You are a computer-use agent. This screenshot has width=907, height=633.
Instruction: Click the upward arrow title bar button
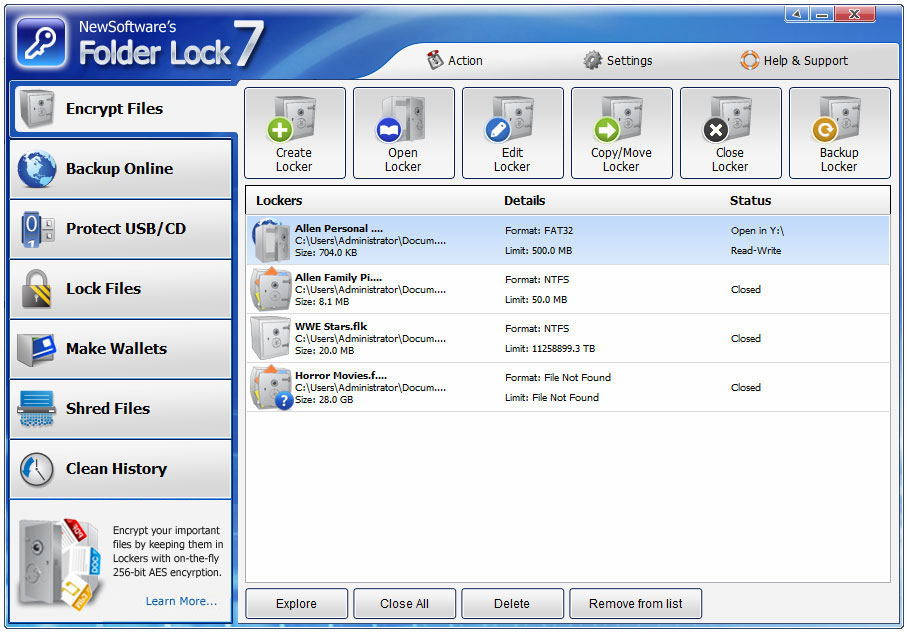(797, 14)
